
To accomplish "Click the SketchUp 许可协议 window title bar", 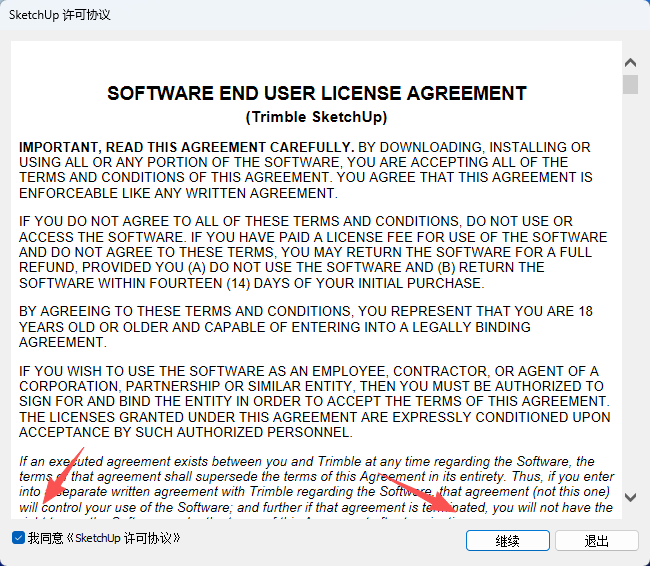I will [300, 15].
